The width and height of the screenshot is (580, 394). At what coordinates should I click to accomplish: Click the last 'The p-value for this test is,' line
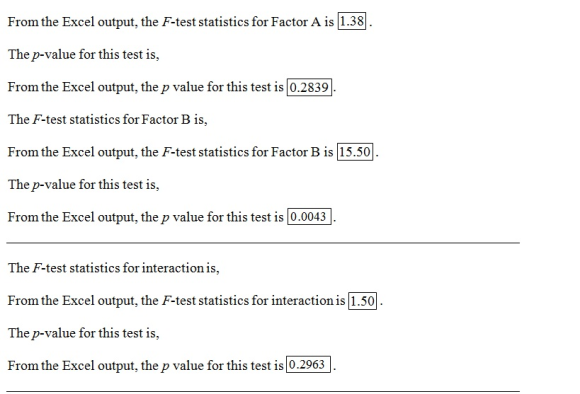pos(84,333)
